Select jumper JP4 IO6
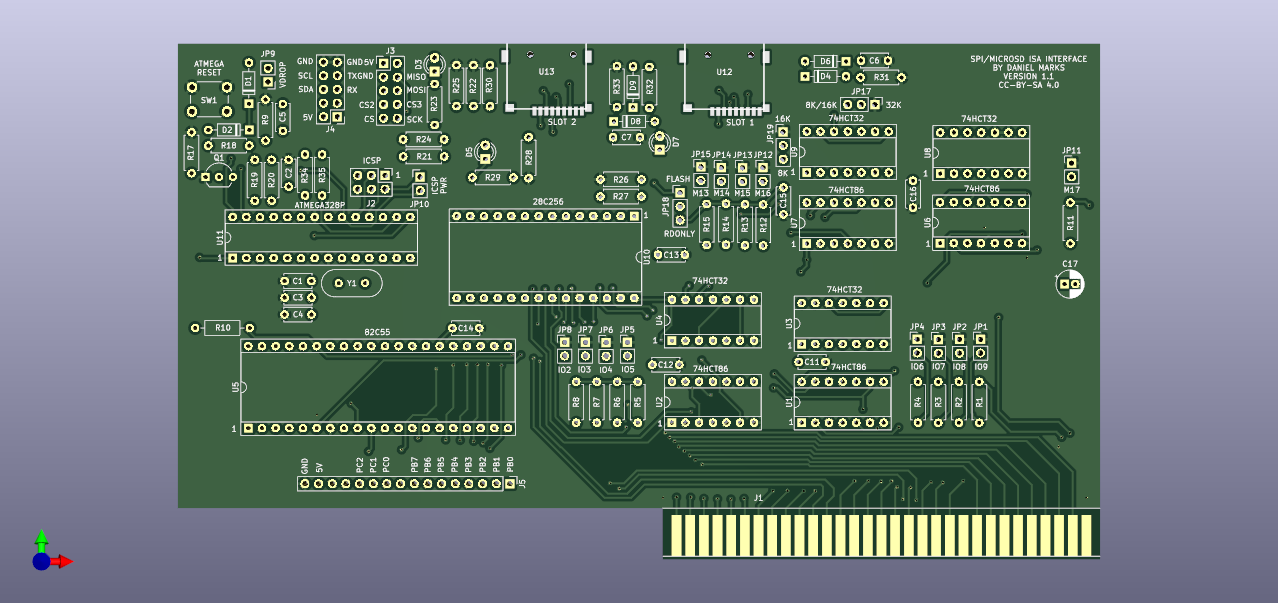Viewport: 1278px width, 603px height. 917,346
